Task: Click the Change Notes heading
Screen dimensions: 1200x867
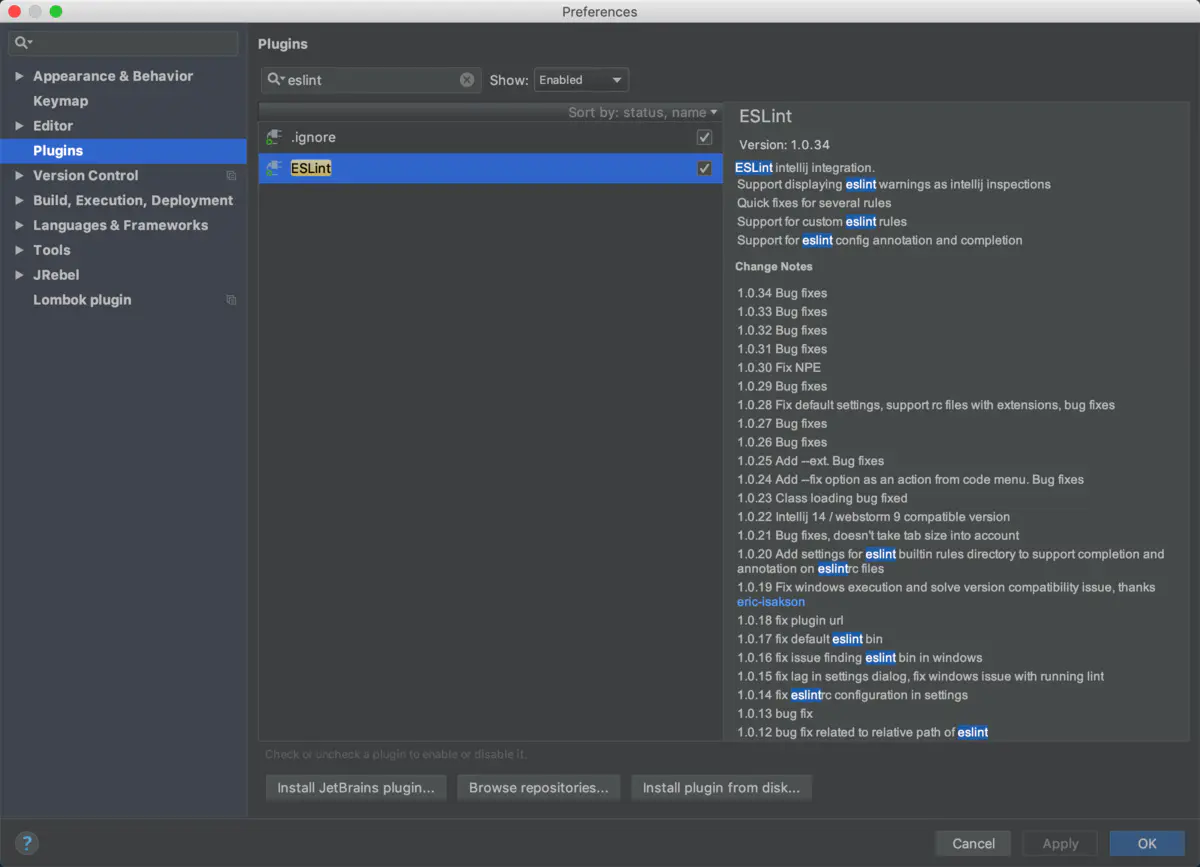Action: click(x=774, y=267)
